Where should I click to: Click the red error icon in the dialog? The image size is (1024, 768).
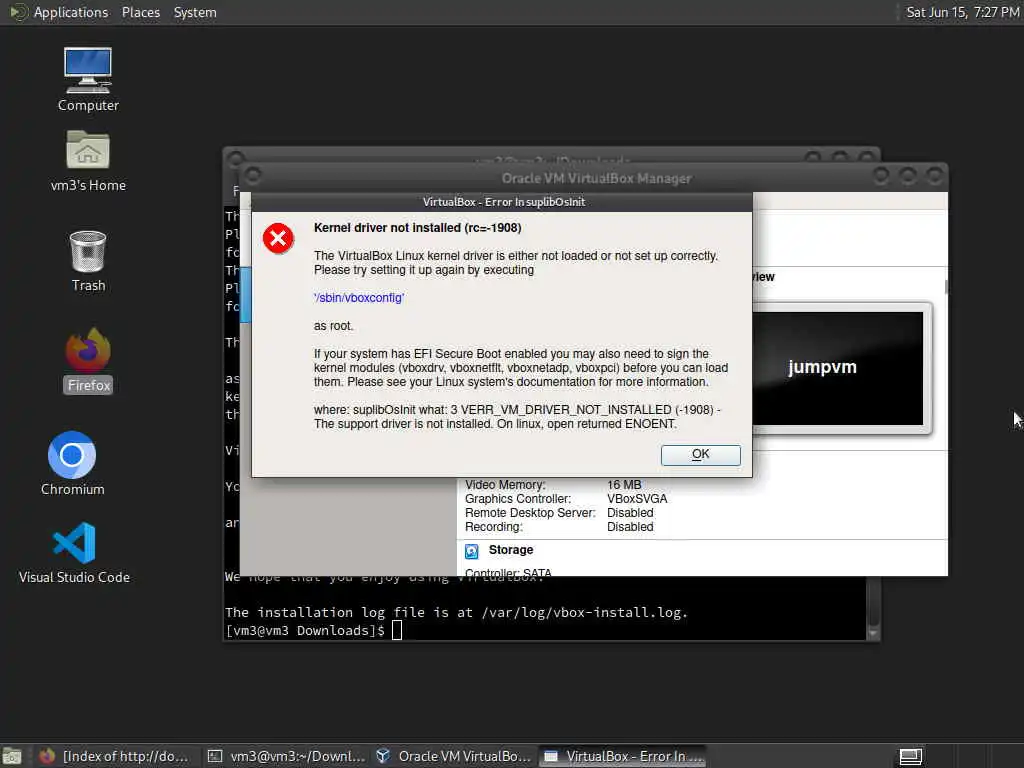tap(278, 238)
